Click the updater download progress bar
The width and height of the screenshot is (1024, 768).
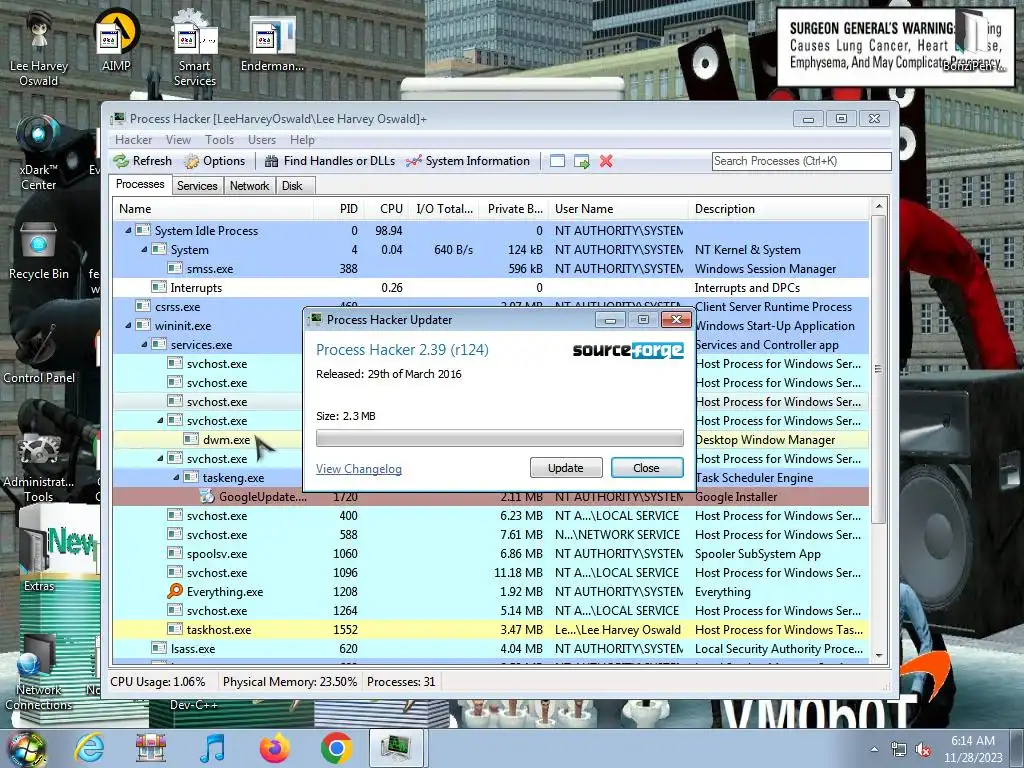click(x=500, y=438)
